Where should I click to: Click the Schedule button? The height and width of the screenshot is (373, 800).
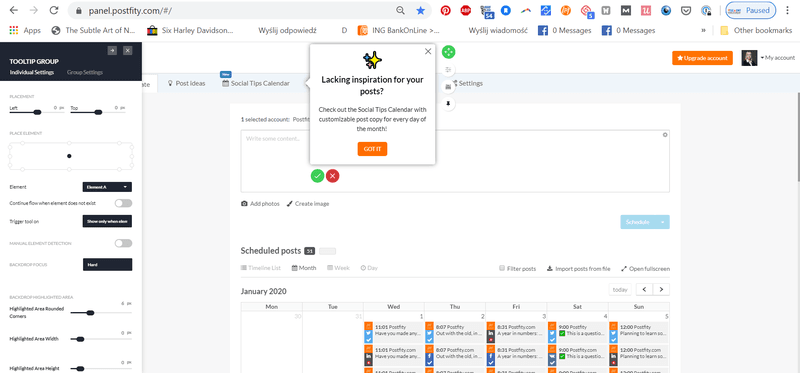638,222
